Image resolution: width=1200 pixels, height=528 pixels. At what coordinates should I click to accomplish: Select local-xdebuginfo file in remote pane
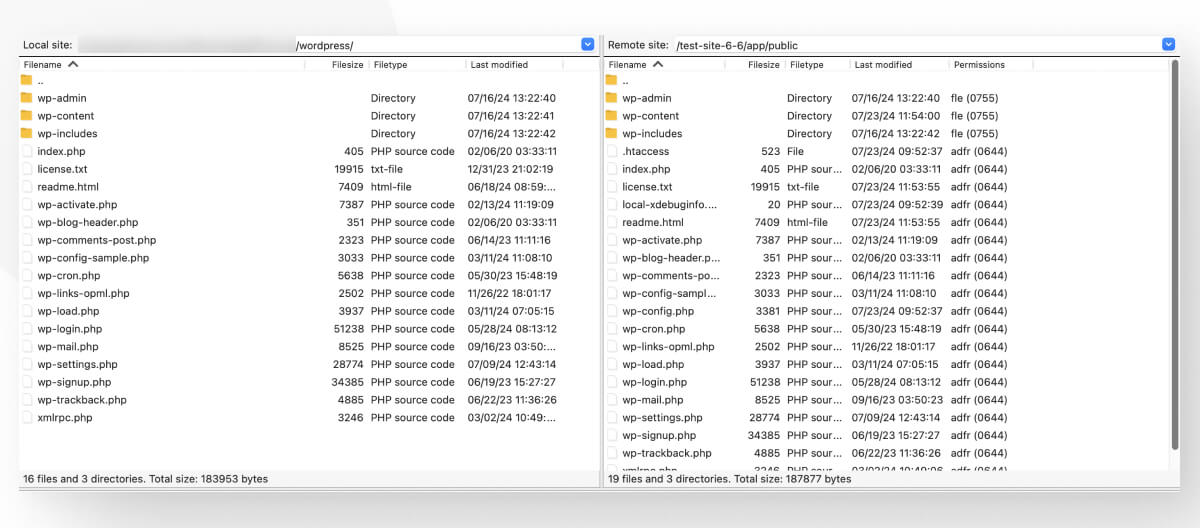pyautogui.click(x=670, y=205)
